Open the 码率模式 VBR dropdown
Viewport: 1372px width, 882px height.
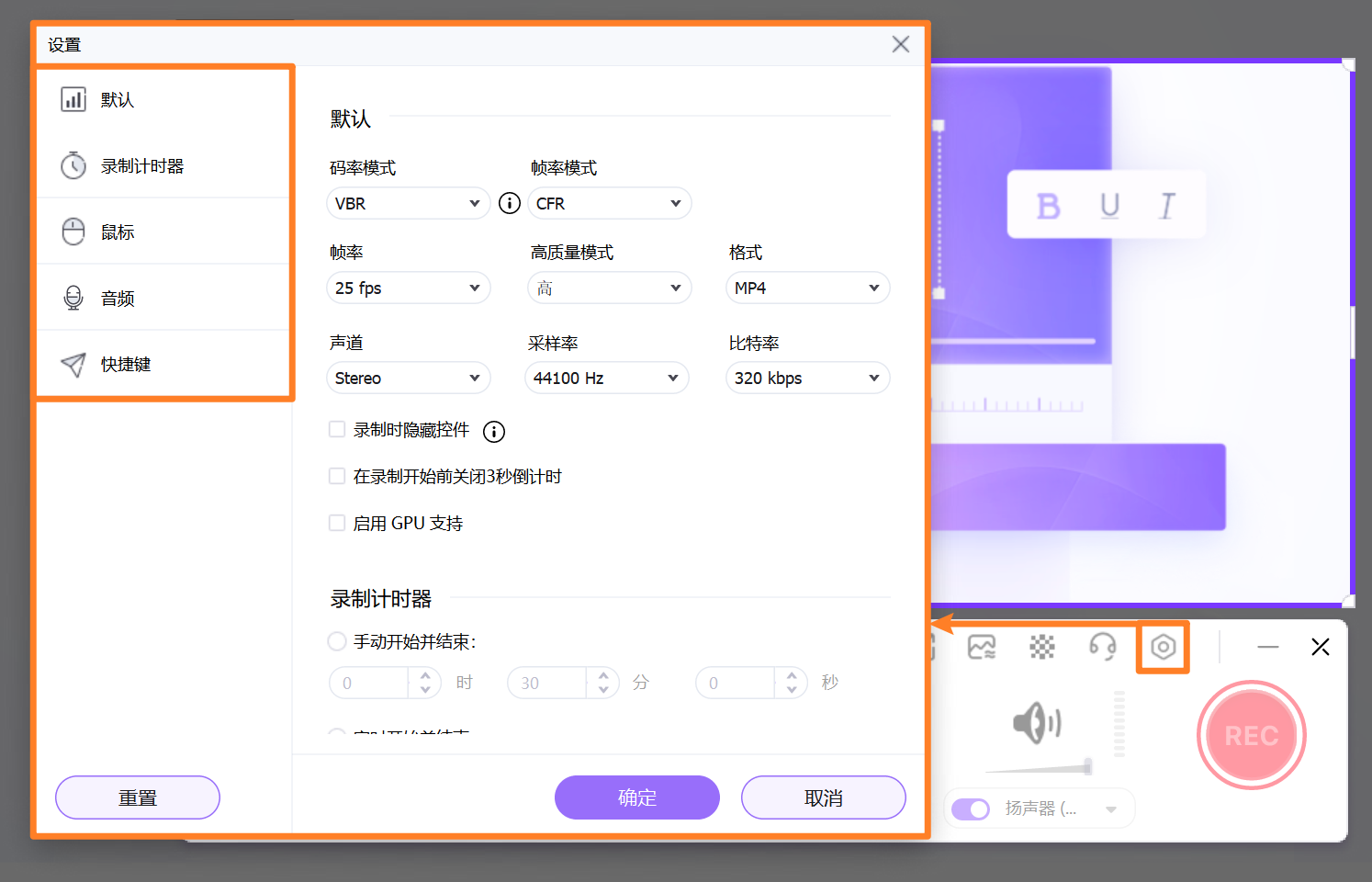(x=408, y=203)
